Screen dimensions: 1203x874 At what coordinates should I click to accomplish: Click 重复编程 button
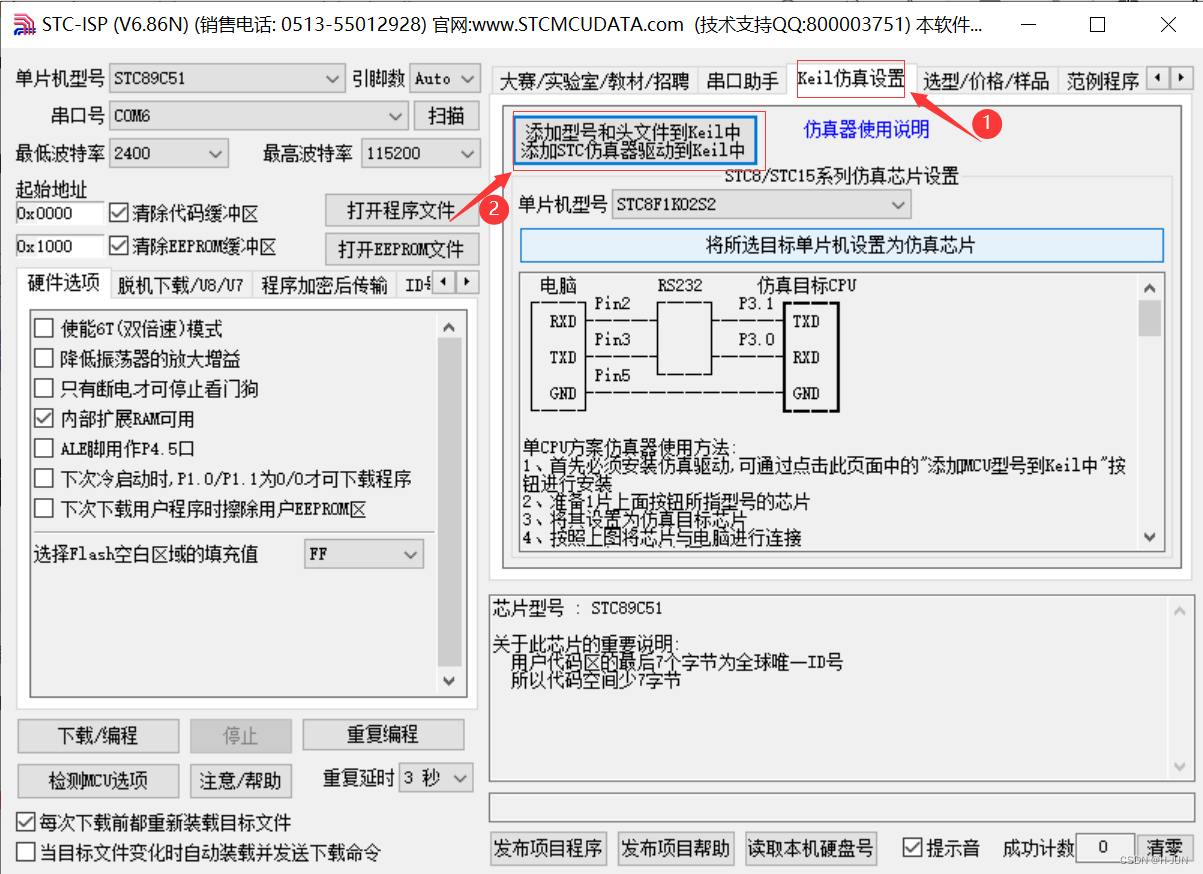click(x=383, y=735)
